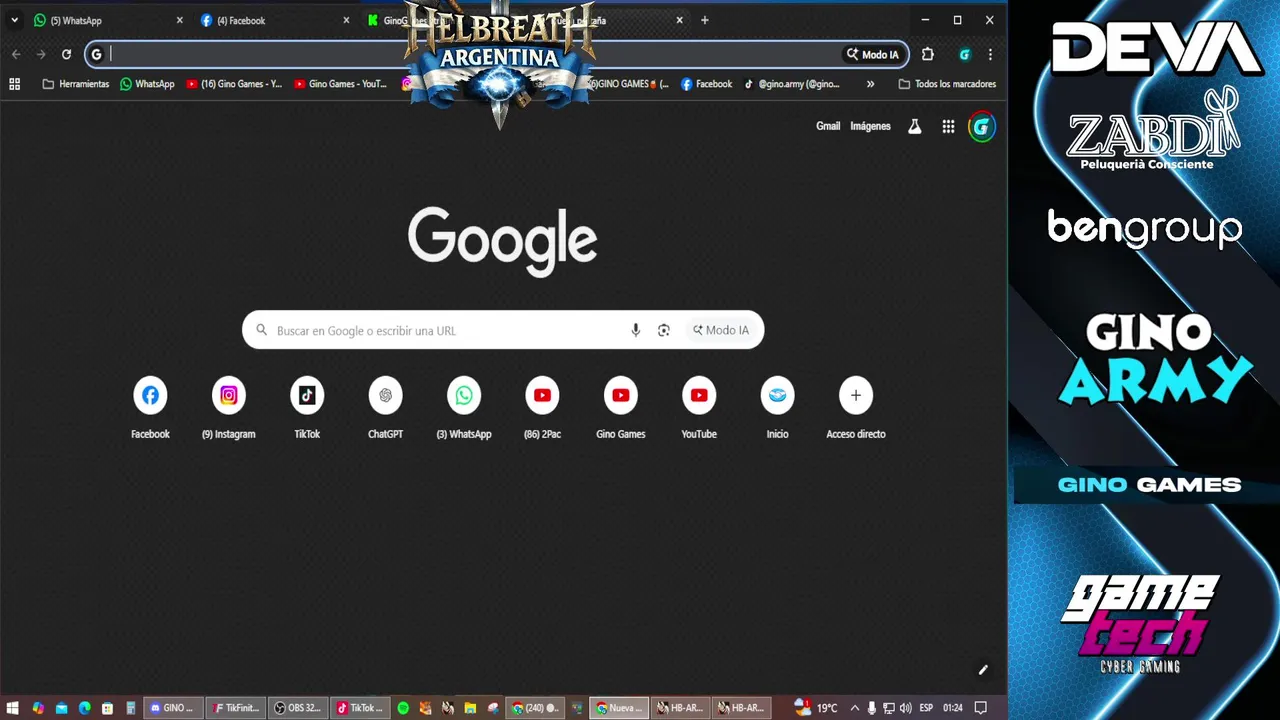Open Chrome three-dot menu

point(990,54)
